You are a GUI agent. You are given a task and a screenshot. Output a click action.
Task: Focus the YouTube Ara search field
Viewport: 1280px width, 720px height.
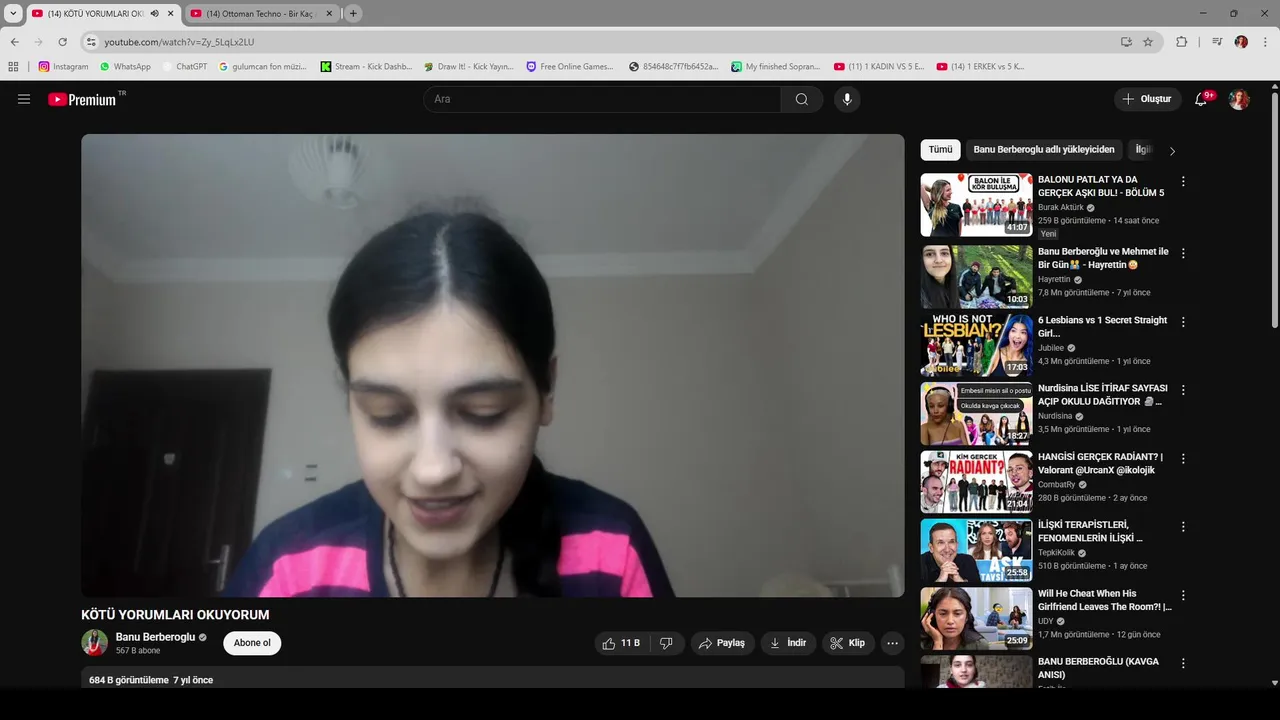tap(602, 99)
